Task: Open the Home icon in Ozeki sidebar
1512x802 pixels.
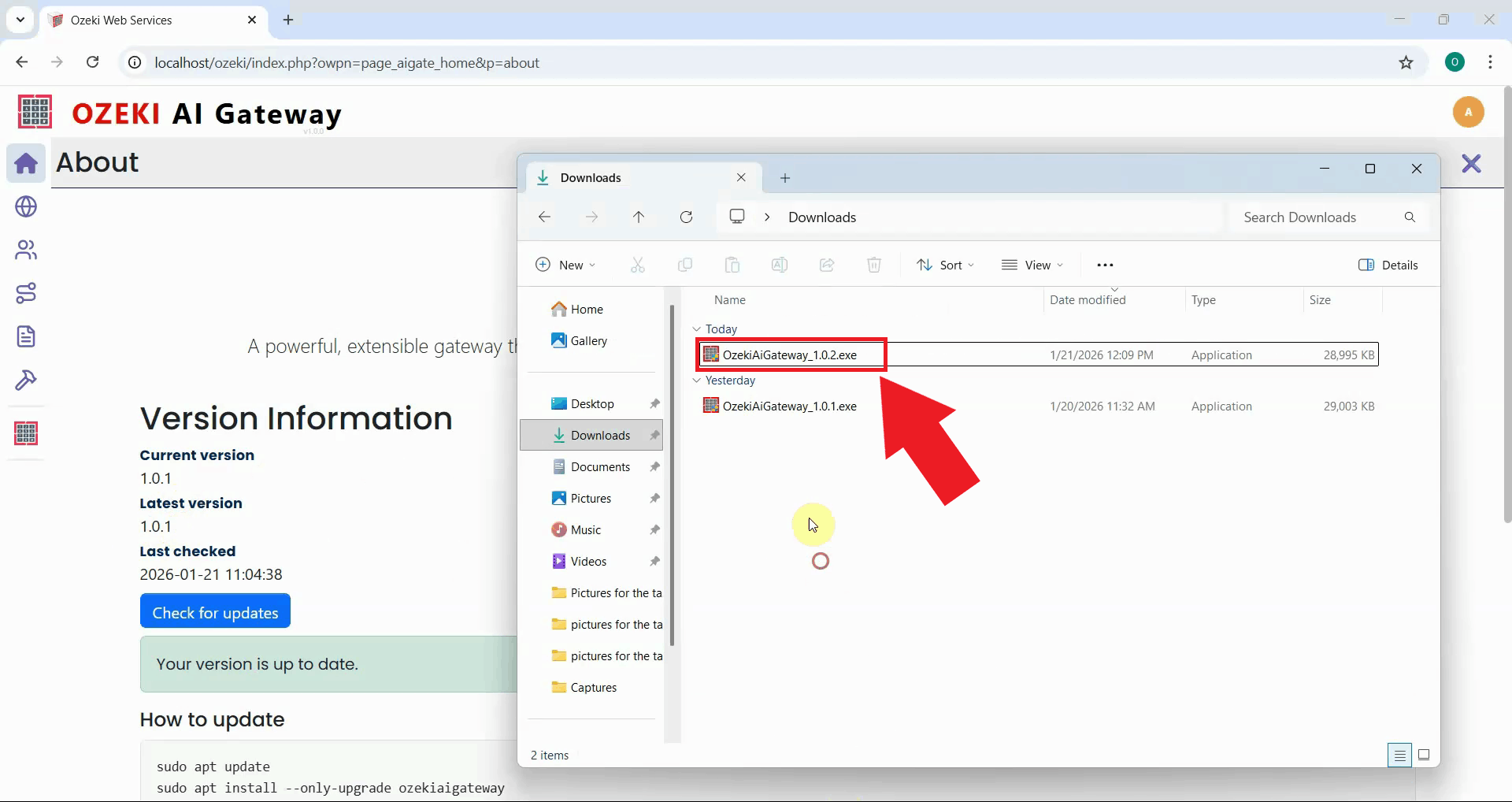Action: click(x=26, y=163)
